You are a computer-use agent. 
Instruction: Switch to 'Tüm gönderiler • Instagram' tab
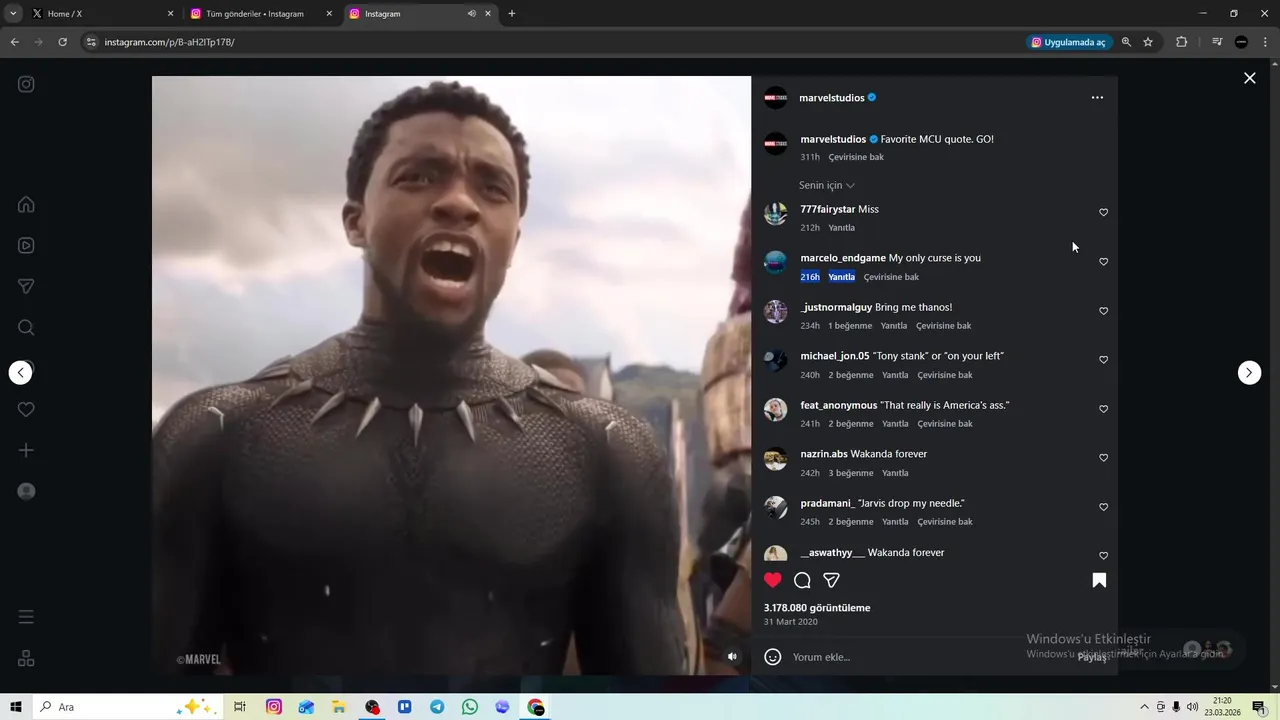coord(260,14)
